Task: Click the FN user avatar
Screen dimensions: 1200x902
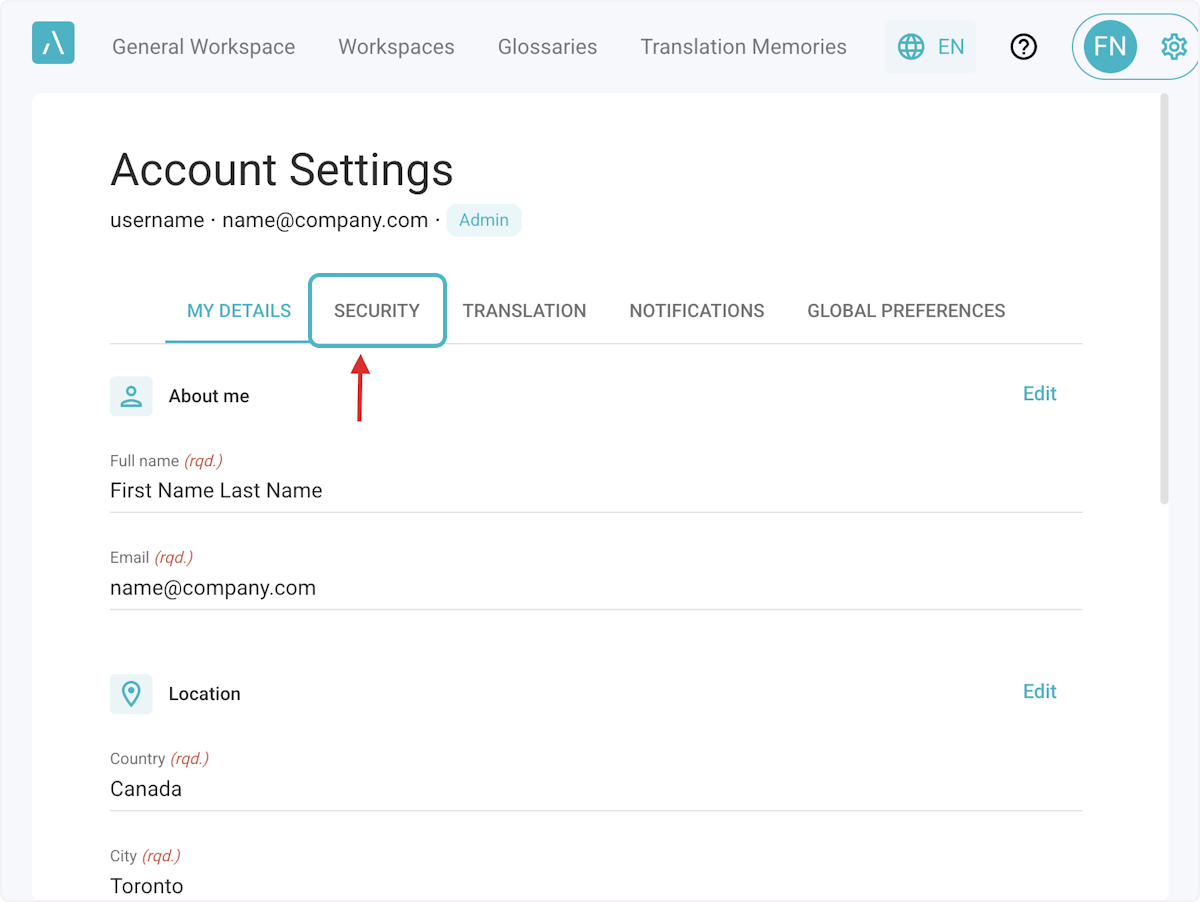Action: click(1109, 47)
